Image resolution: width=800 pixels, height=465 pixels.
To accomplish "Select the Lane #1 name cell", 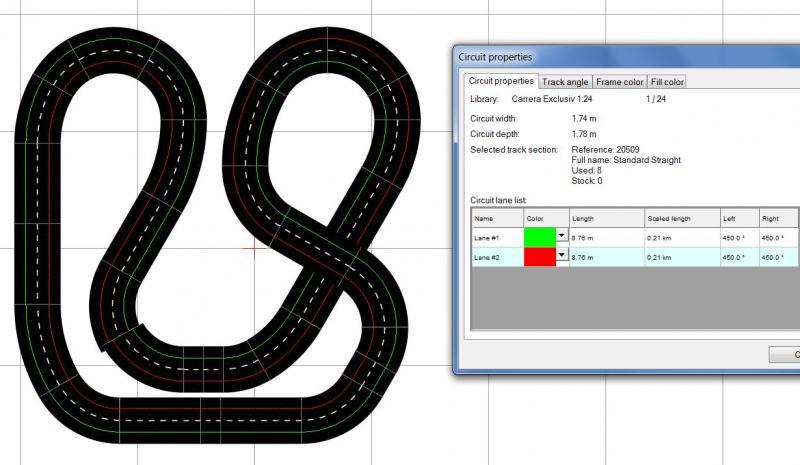I will click(495, 238).
